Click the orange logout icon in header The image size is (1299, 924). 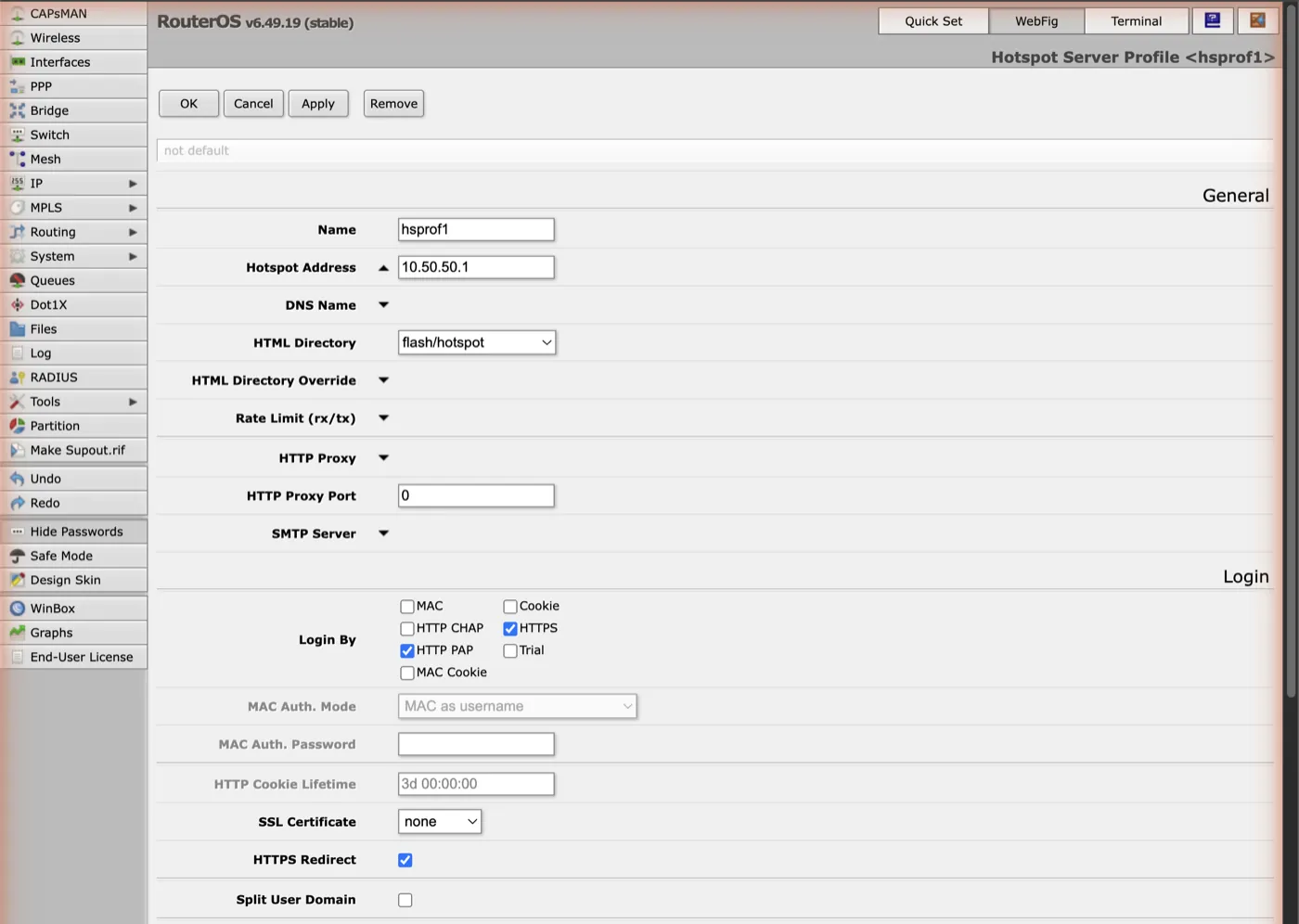pos(1257,20)
